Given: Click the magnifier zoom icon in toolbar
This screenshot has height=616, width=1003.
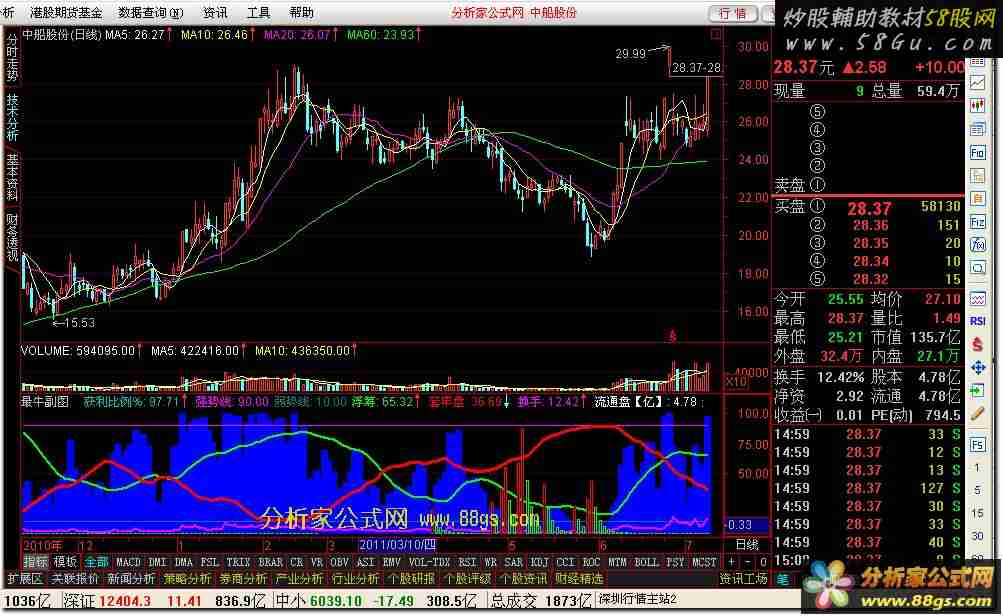Looking at the screenshot, I should pos(977,268).
